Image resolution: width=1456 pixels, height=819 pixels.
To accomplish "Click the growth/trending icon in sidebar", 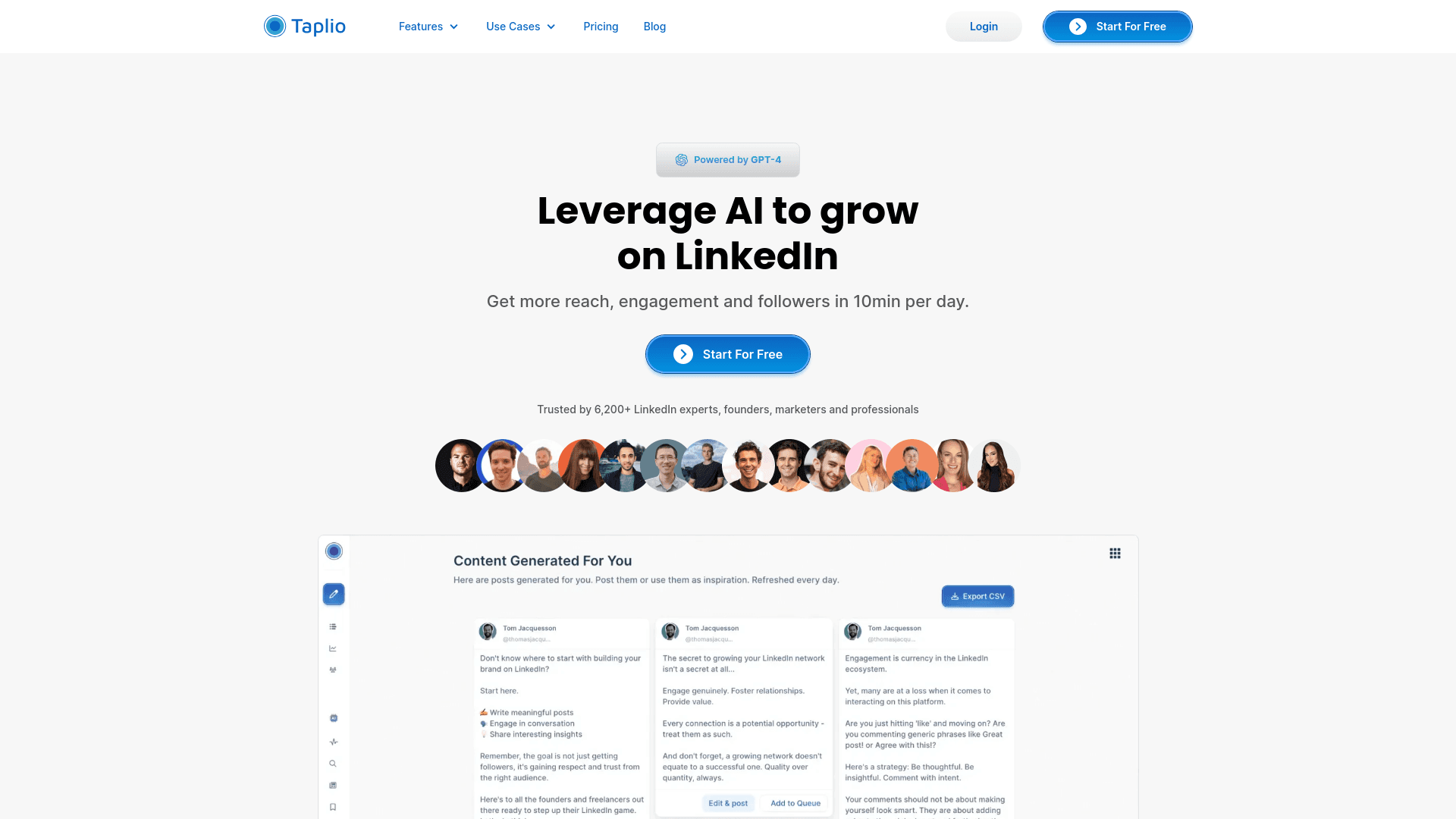I will [333, 648].
